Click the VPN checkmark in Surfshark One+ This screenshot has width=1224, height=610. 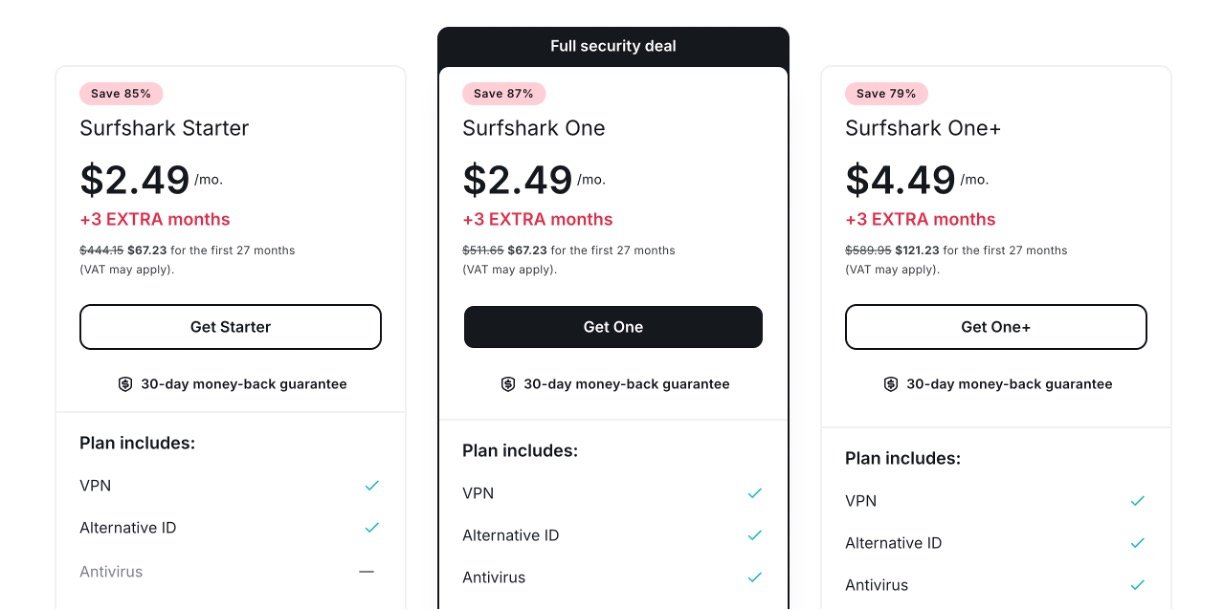1137,501
